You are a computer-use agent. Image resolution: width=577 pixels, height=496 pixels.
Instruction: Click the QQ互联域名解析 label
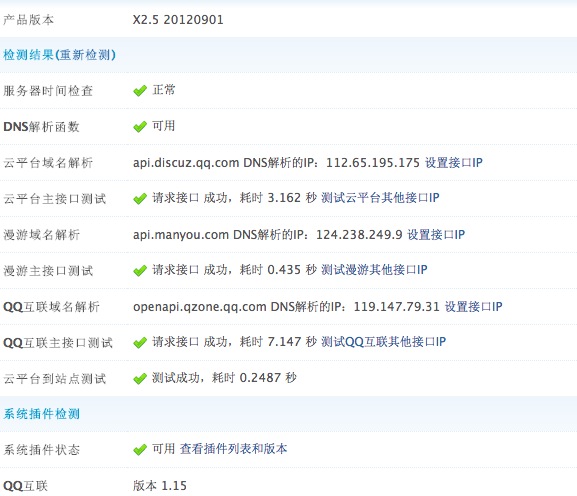coord(51,307)
